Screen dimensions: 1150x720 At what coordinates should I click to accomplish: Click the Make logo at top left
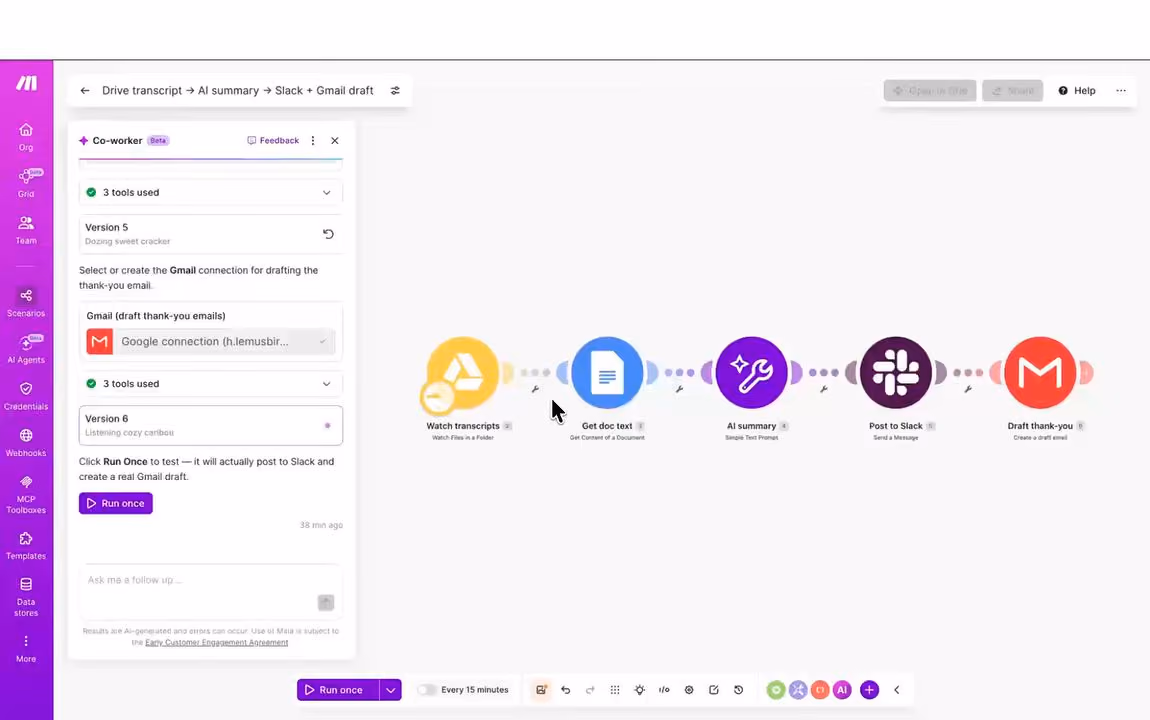pos(26,83)
